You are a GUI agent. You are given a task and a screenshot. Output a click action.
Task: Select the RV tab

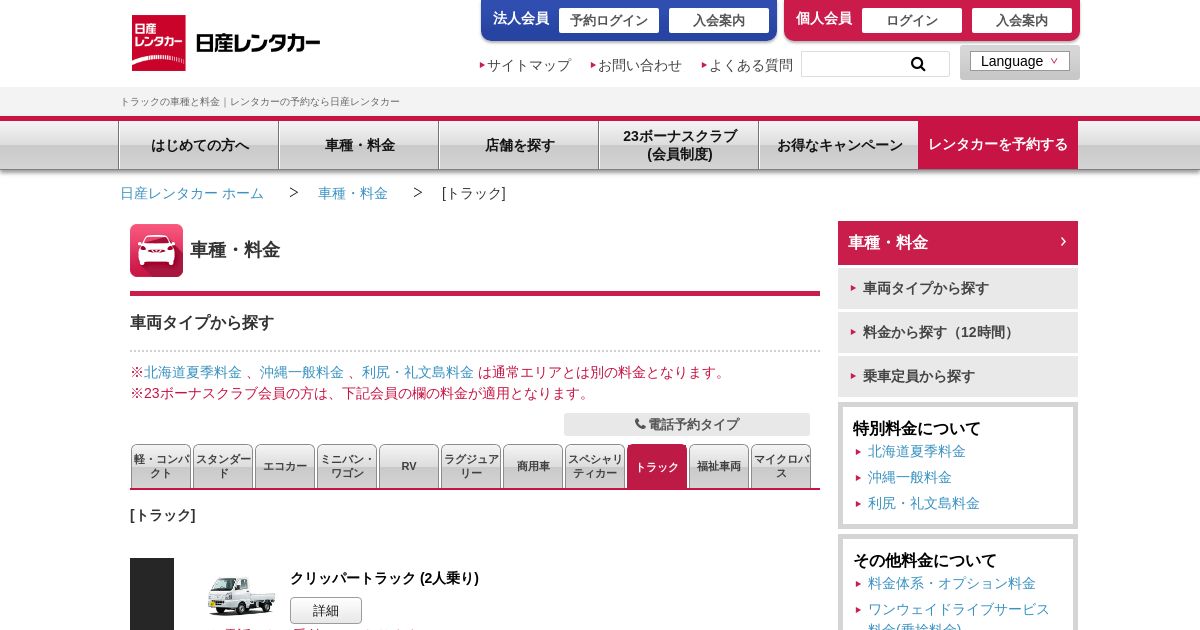(409, 466)
